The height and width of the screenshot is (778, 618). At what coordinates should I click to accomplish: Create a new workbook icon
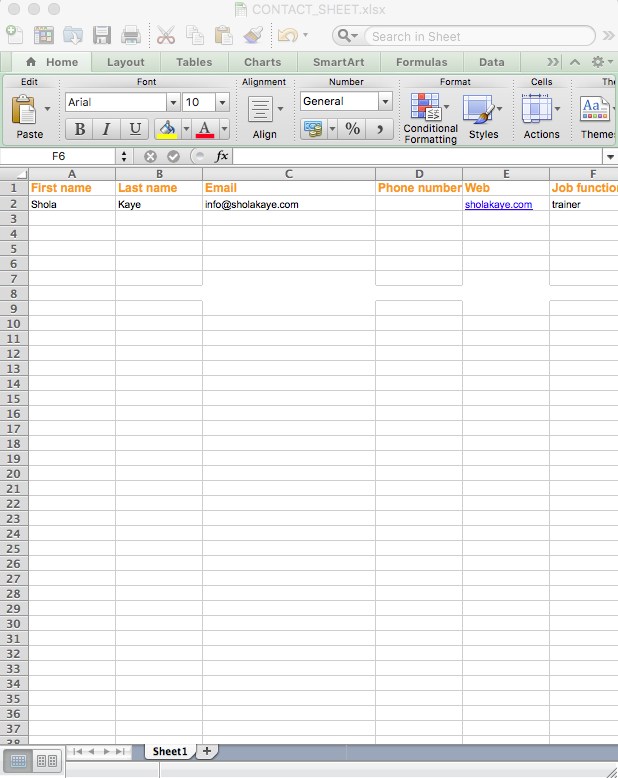pos(14,35)
